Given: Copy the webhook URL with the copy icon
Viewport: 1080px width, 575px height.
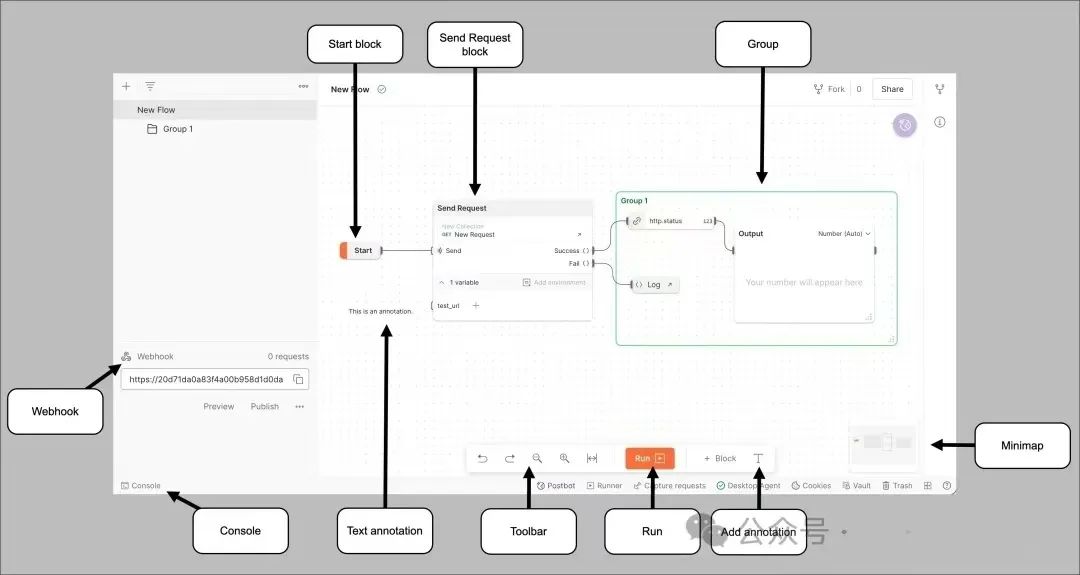Looking at the screenshot, I should click(x=298, y=380).
